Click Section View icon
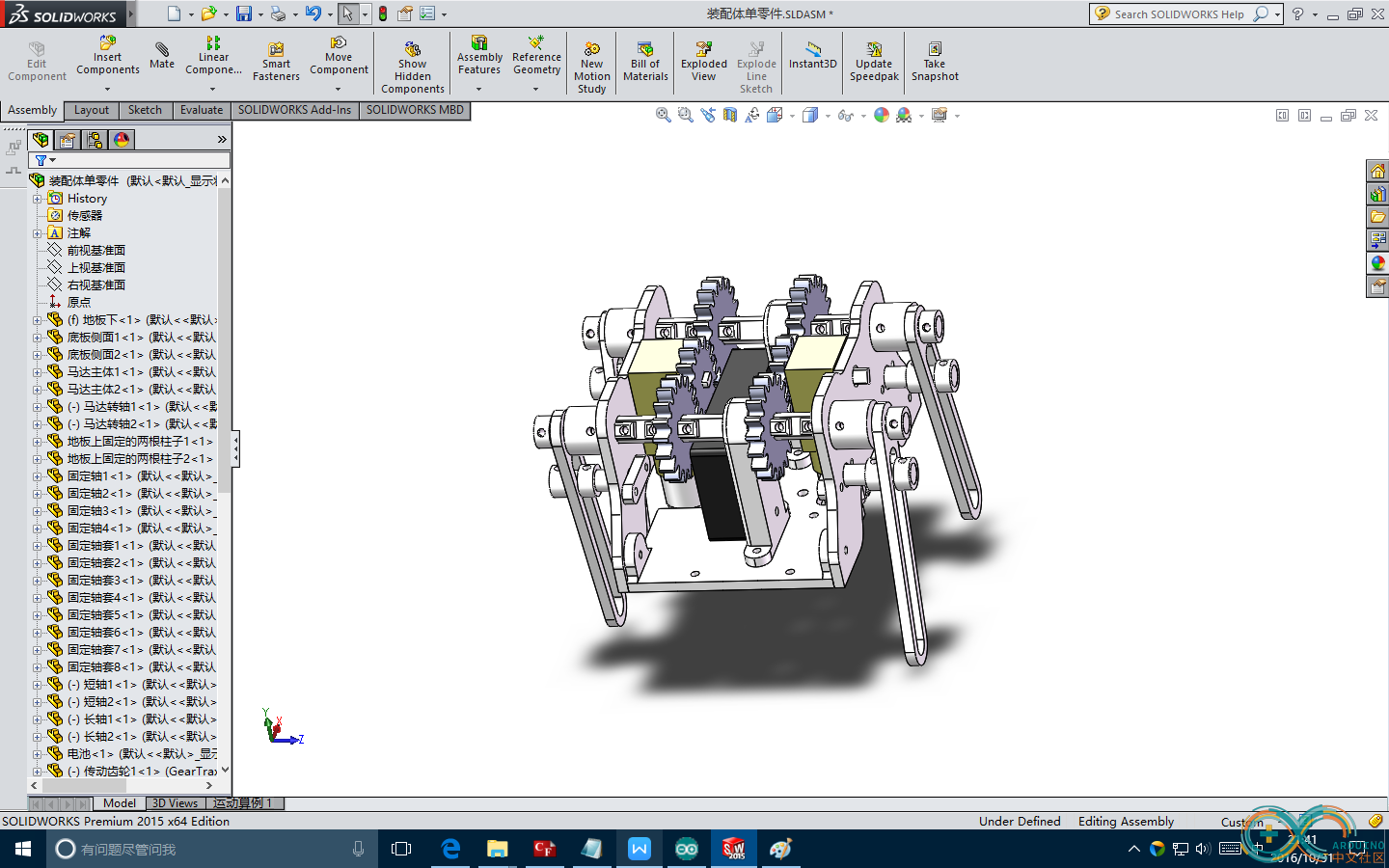 click(x=730, y=115)
